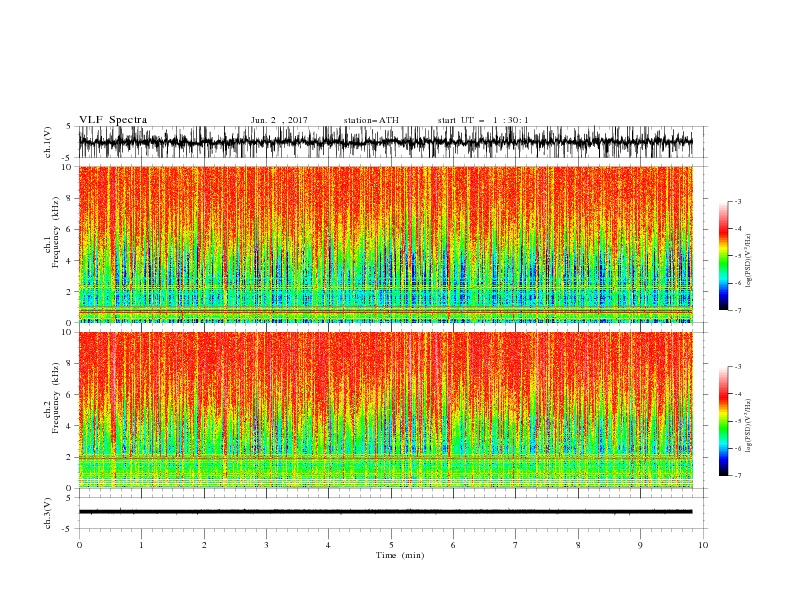Click time axis tick label "5"
The width and height of the screenshot is (792, 612).
tap(391, 545)
